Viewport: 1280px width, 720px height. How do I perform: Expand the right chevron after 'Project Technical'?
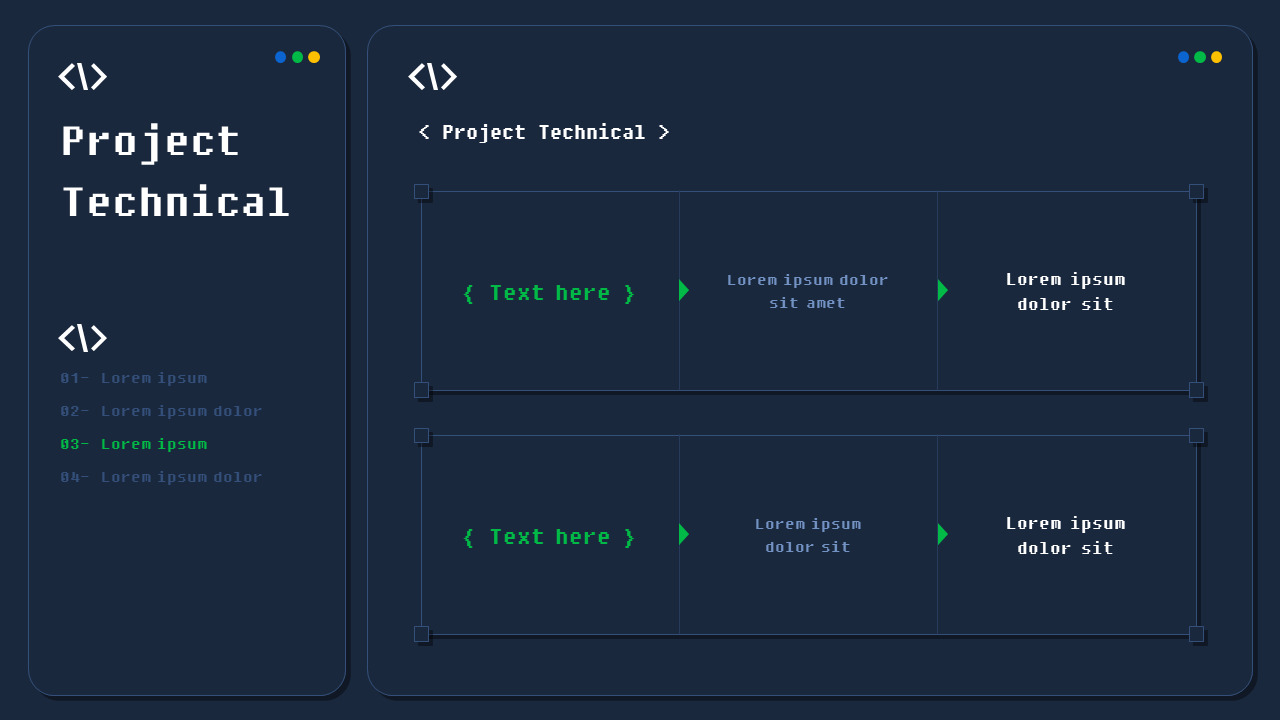pos(664,132)
